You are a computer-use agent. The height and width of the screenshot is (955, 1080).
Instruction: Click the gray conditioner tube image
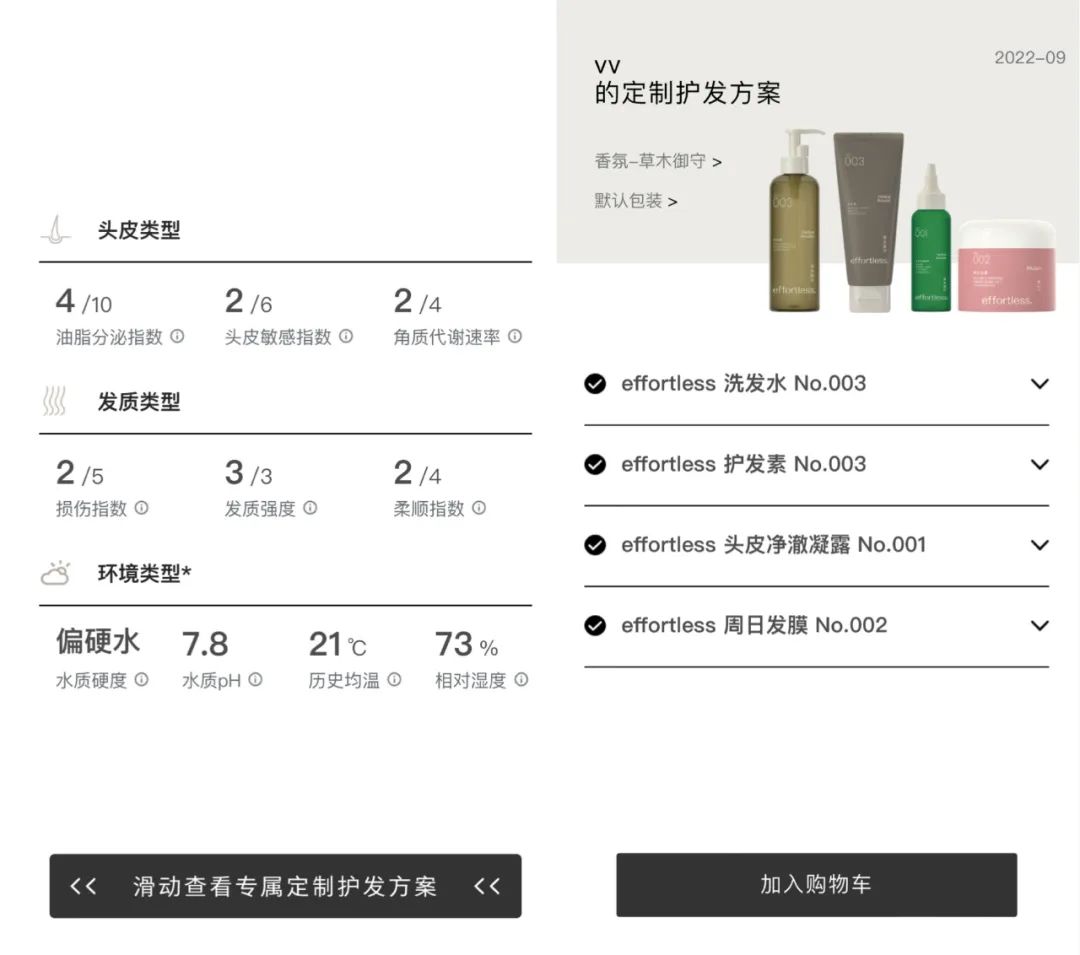(x=869, y=222)
